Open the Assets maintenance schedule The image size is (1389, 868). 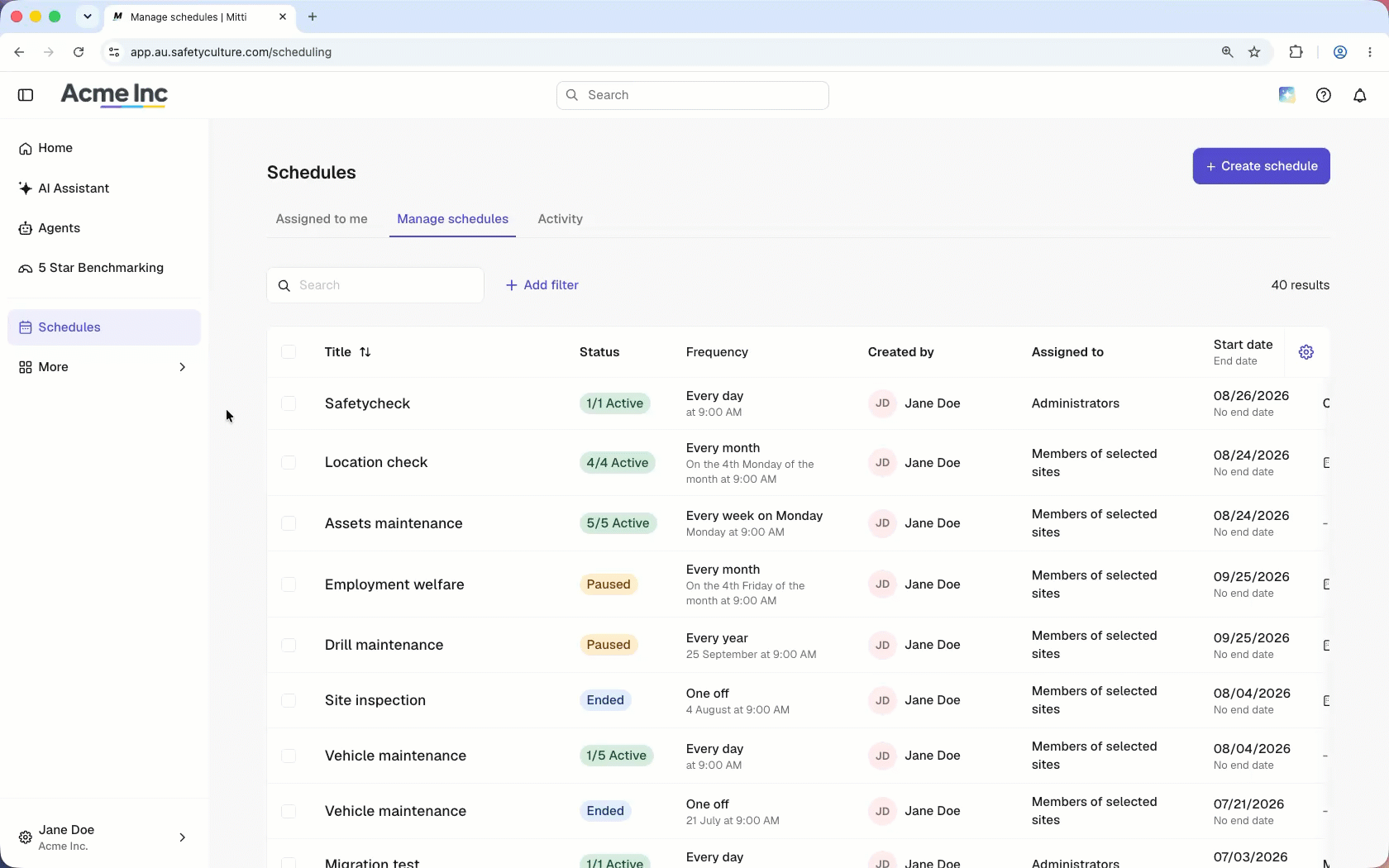click(394, 523)
